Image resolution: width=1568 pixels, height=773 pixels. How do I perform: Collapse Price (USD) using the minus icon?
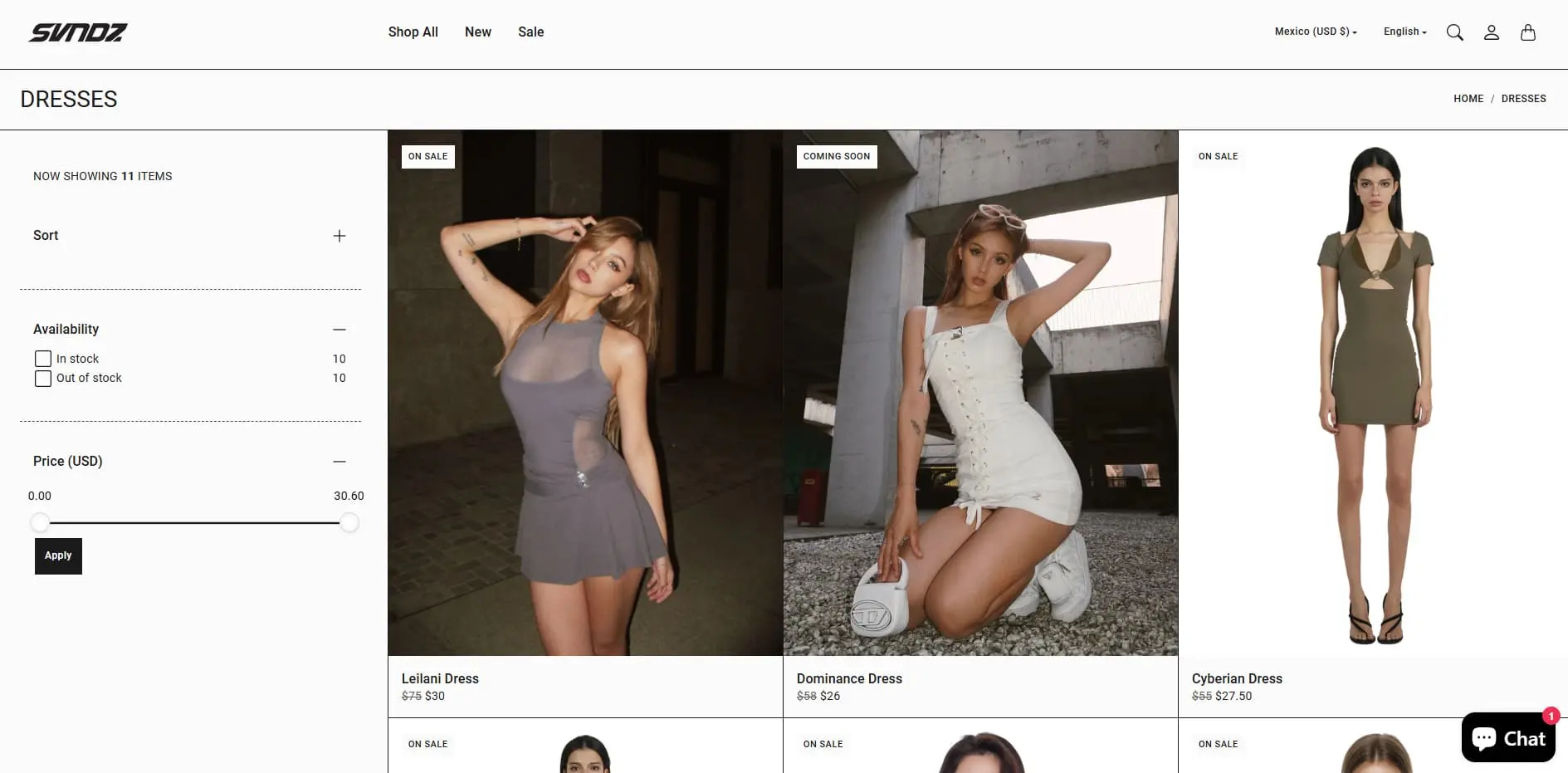pos(339,462)
